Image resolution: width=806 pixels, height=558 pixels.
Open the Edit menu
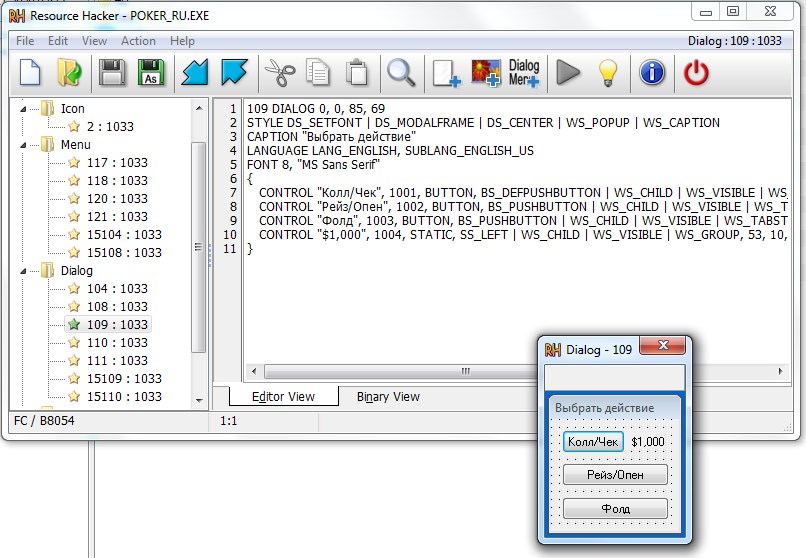pyautogui.click(x=58, y=41)
